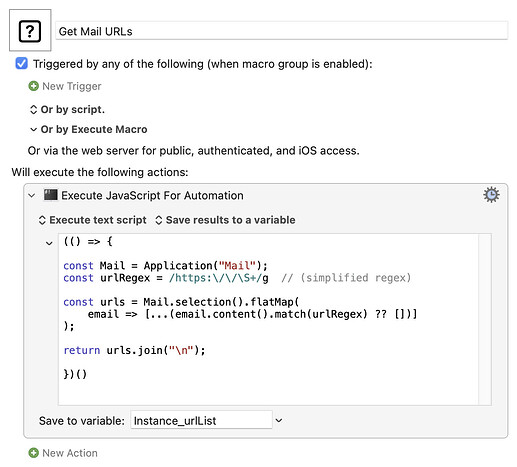
Task: Click the question mark macro icon
Action: tap(30, 30)
